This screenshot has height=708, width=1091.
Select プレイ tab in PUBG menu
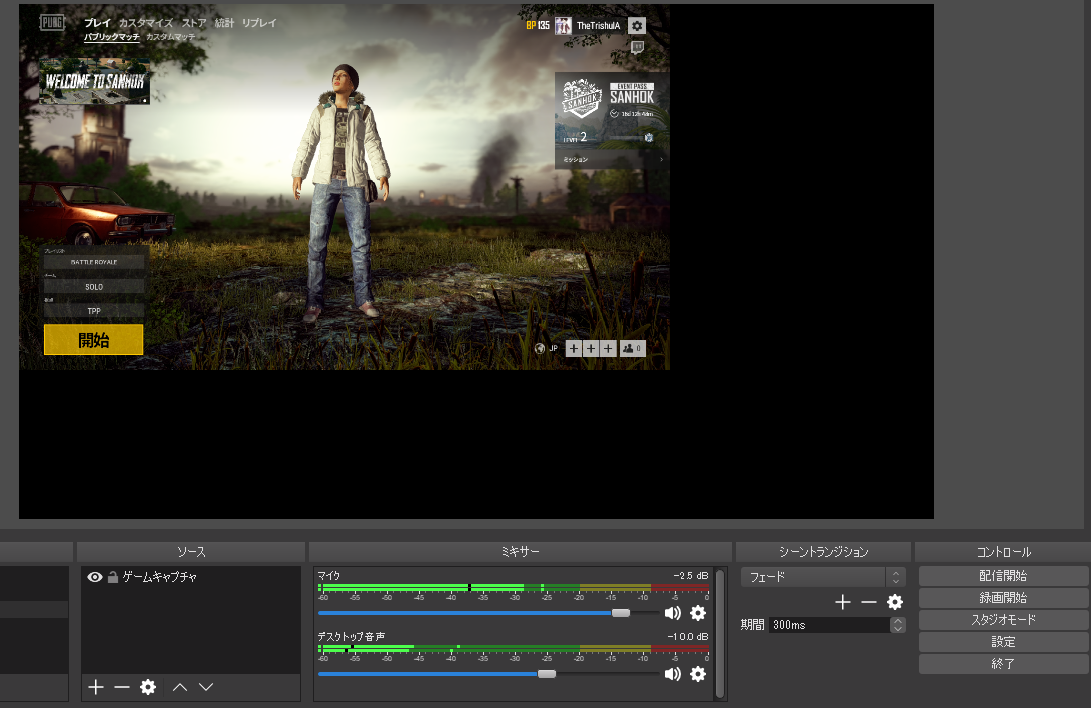point(97,23)
